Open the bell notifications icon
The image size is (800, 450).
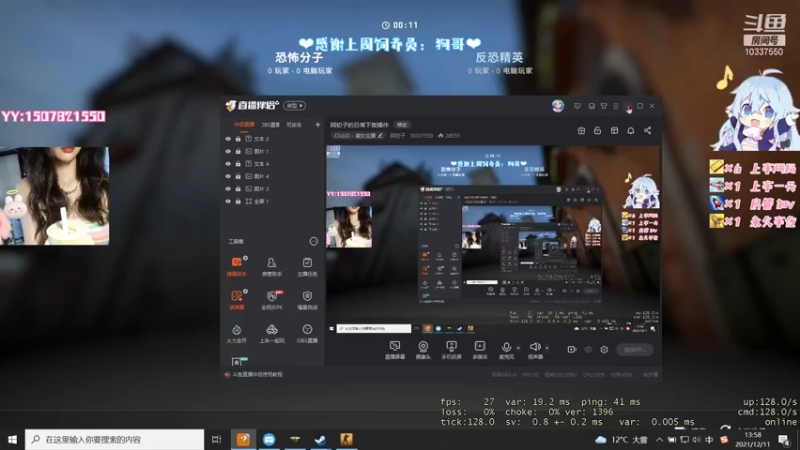[631, 131]
